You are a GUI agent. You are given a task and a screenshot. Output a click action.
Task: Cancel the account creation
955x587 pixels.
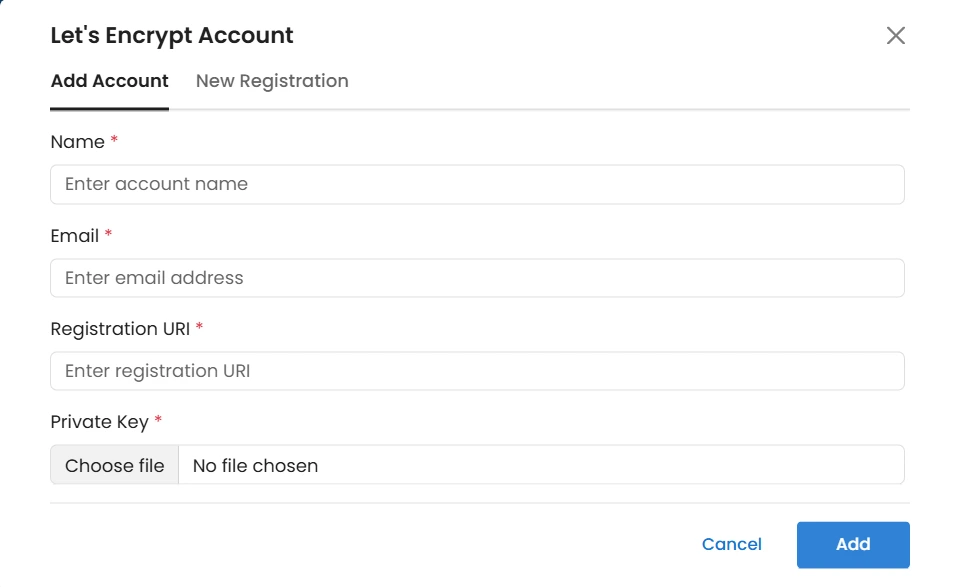tap(731, 544)
